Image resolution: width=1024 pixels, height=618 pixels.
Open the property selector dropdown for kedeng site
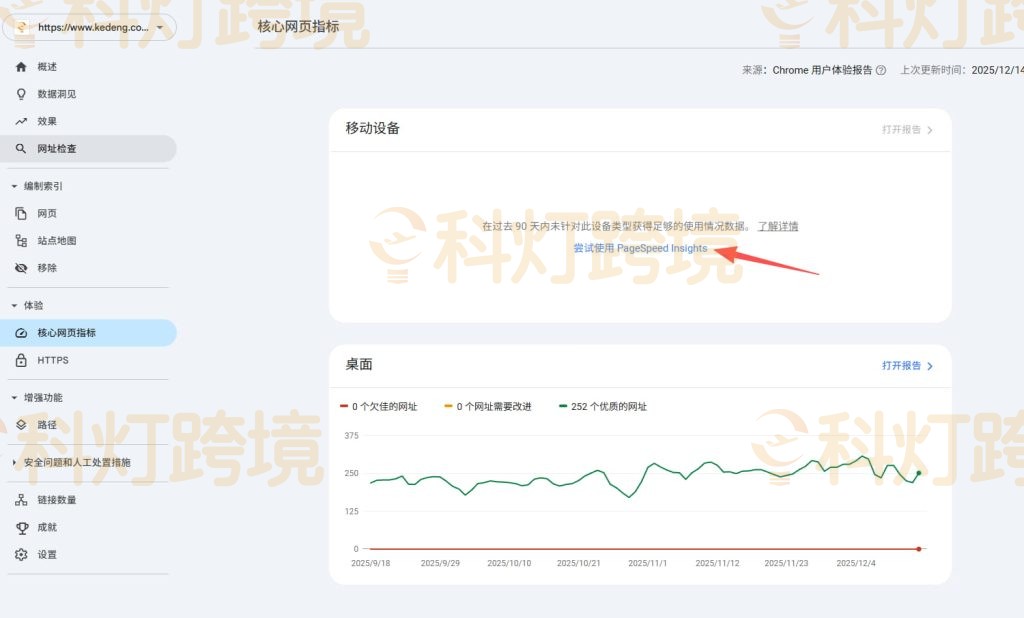pyautogui.click(x=89, y=27)
